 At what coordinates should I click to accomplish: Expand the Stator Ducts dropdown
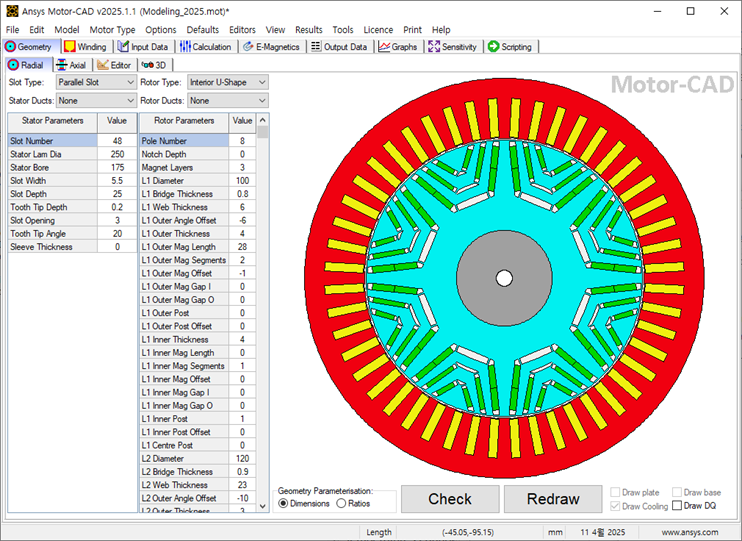[130, 101]
